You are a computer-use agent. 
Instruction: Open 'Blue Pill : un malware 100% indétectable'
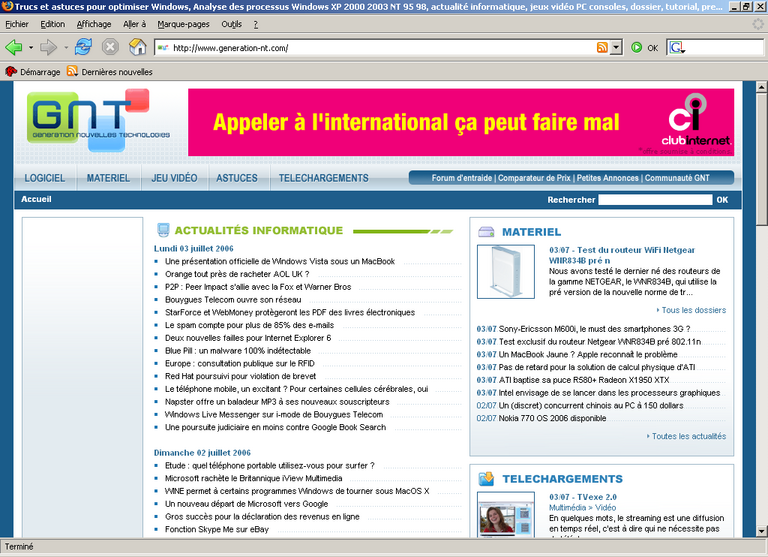(x=238, y=350)
